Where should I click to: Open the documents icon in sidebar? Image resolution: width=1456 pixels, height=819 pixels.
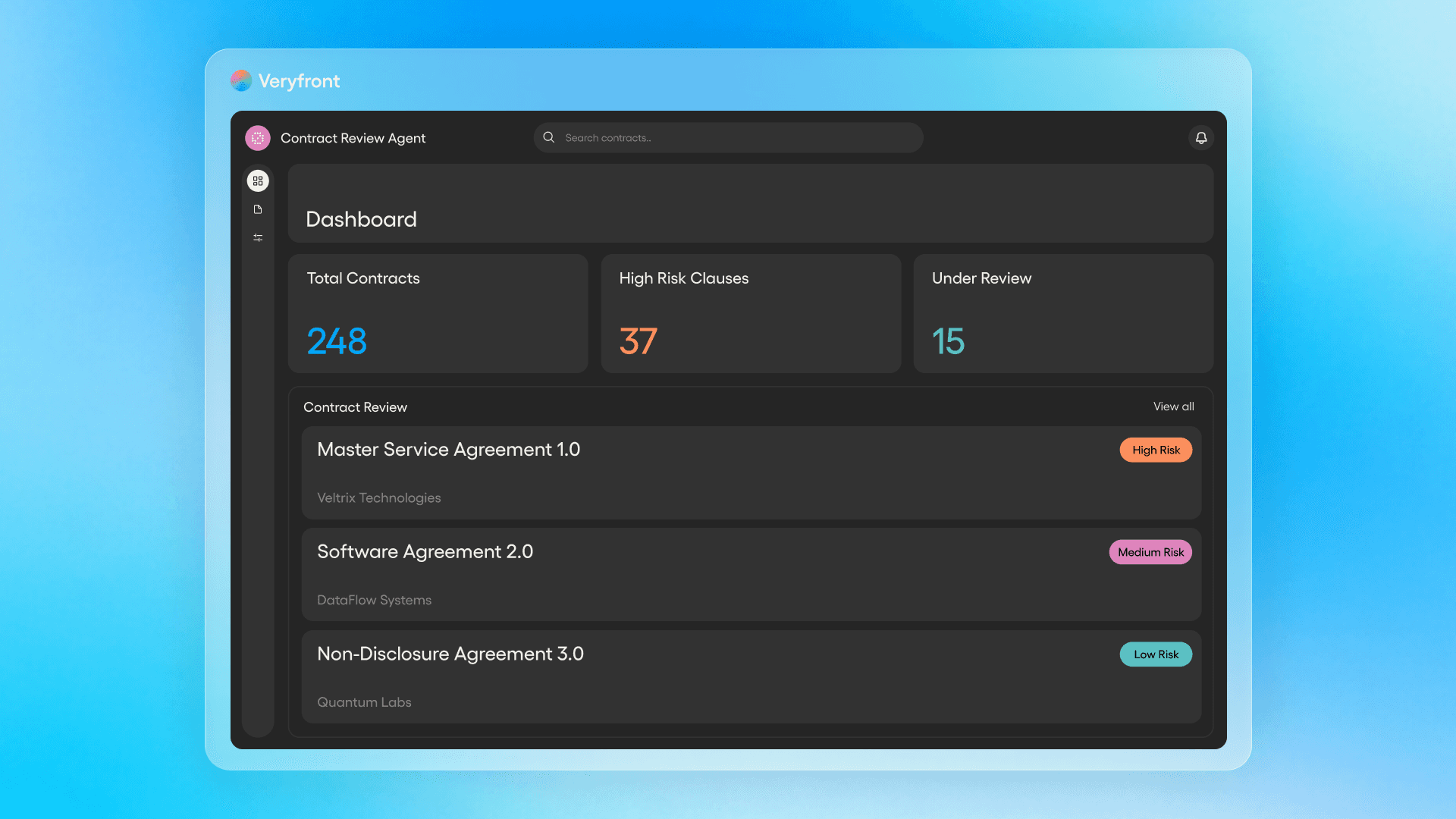click(258, 209)
